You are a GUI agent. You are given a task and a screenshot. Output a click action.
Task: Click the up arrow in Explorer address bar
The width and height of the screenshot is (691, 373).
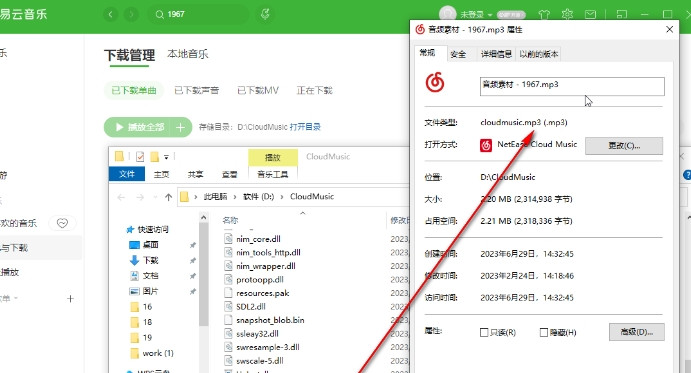(x=168, y=197)
